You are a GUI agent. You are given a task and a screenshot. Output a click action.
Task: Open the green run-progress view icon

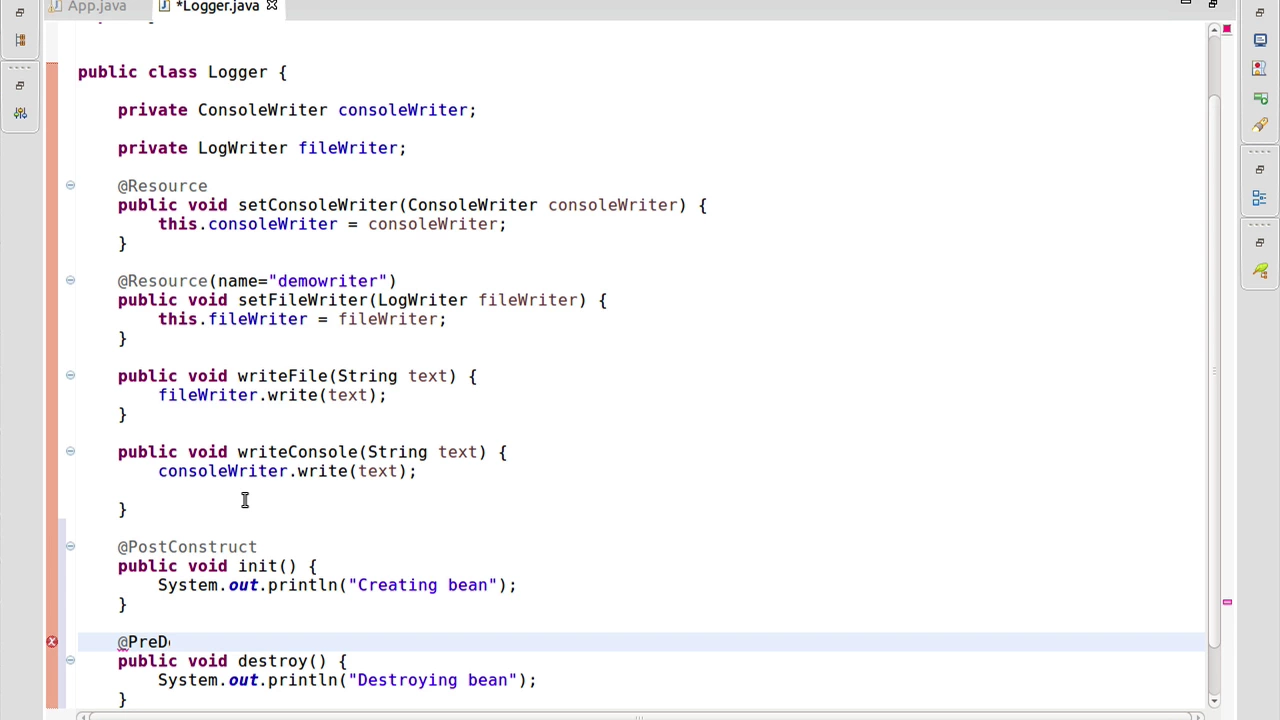point(1260,97)
